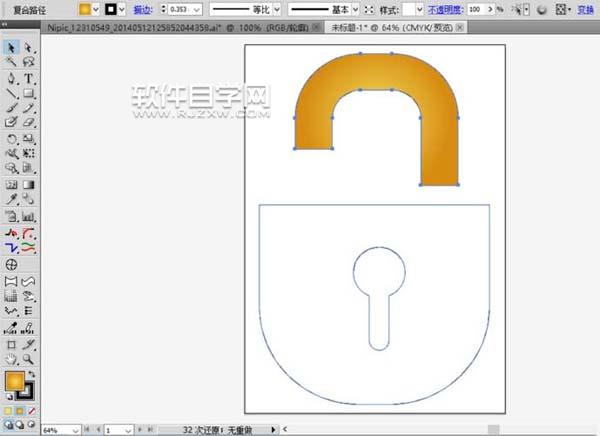600x436 pixels.
Task: Select the Direct Selection tool
Action: (x=28, y=47)
